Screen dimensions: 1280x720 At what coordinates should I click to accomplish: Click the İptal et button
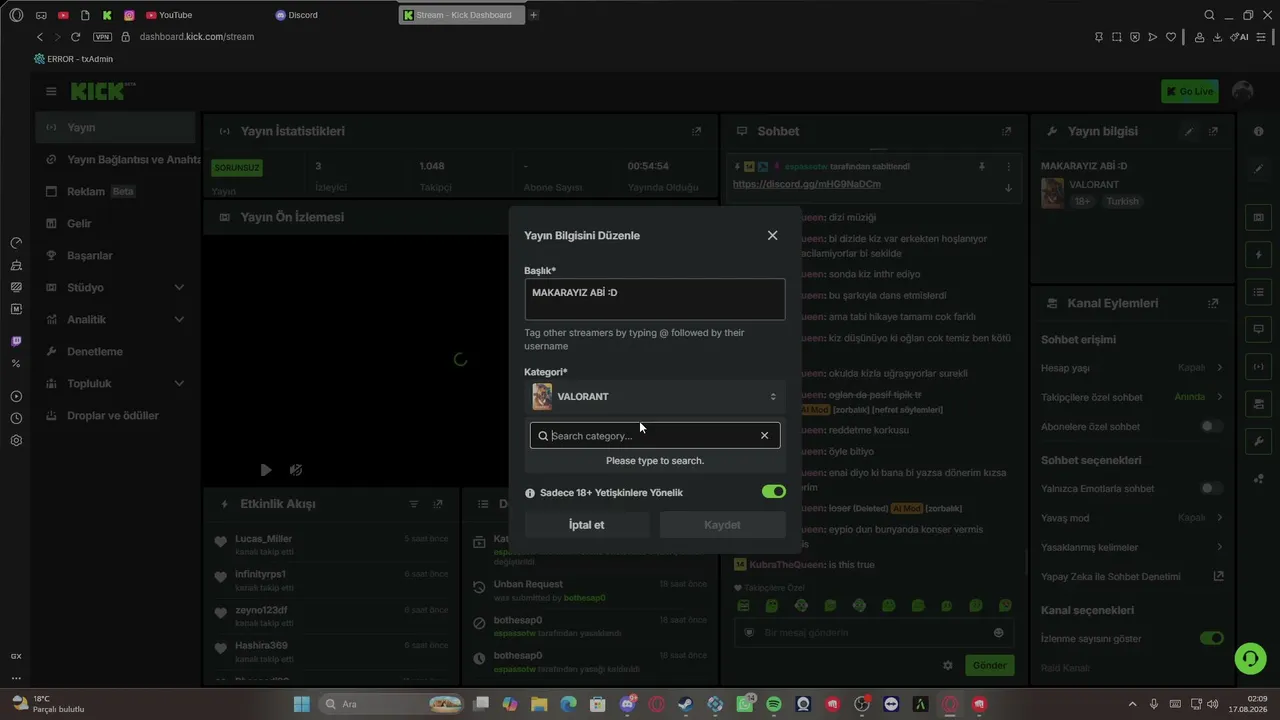(x=587, y=525)
